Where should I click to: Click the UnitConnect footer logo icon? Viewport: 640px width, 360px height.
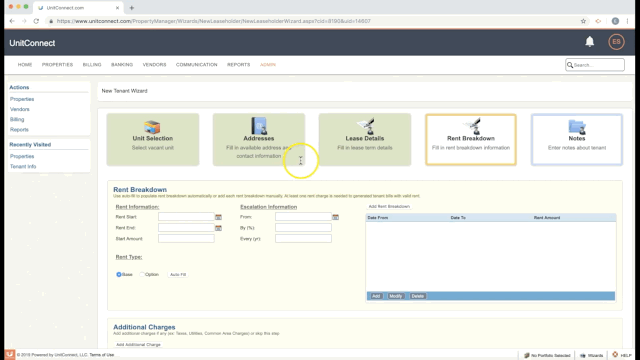9,354
